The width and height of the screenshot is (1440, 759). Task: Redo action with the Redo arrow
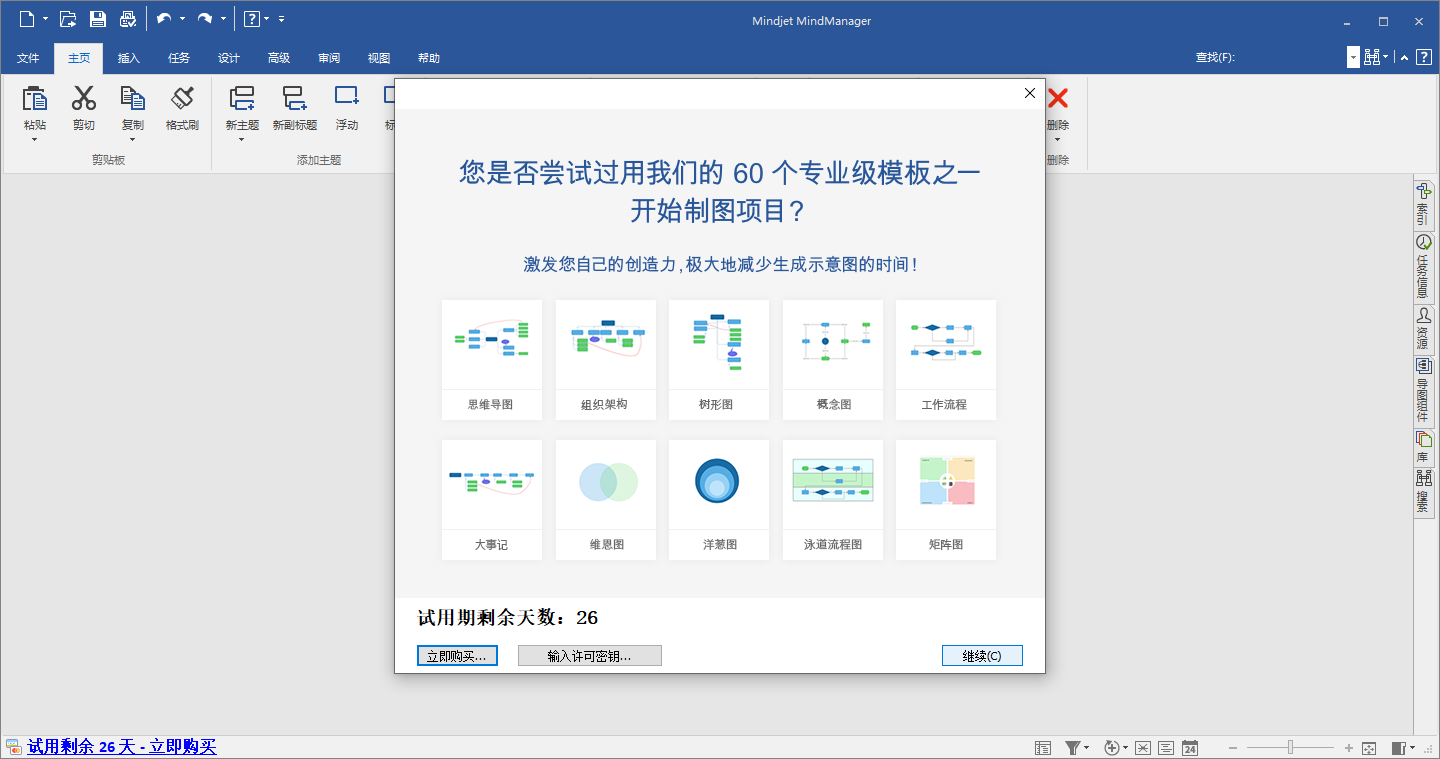[x=205, y=19]
